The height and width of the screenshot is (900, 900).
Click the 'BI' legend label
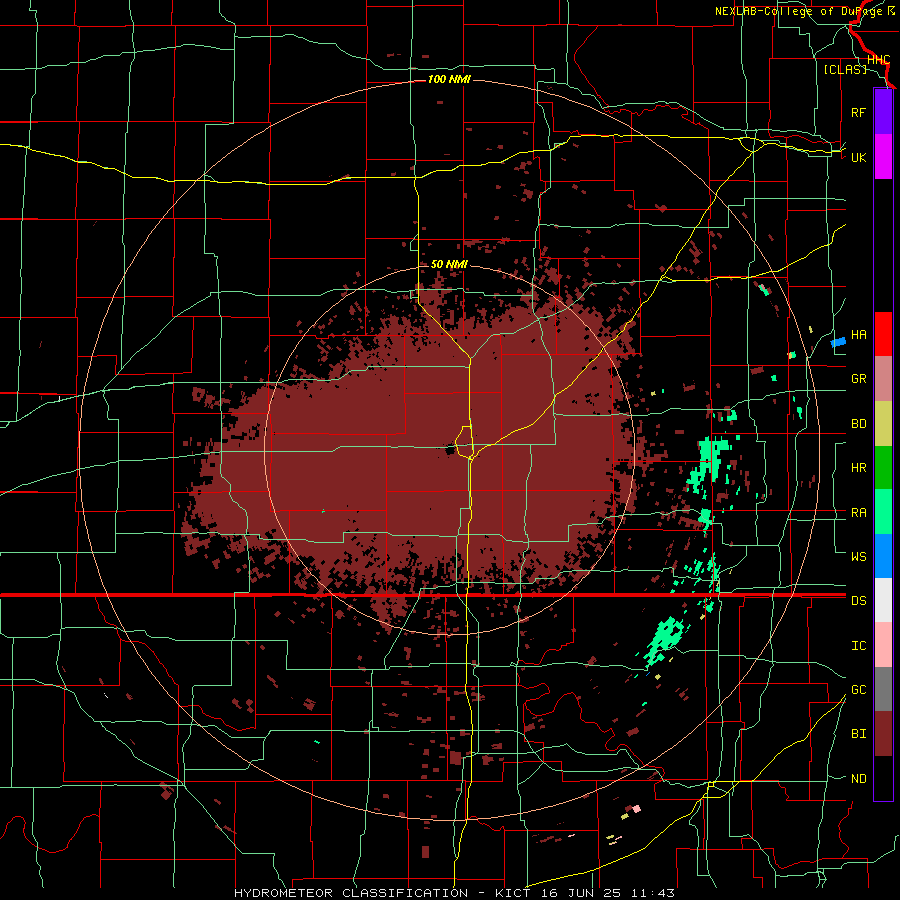858,734
